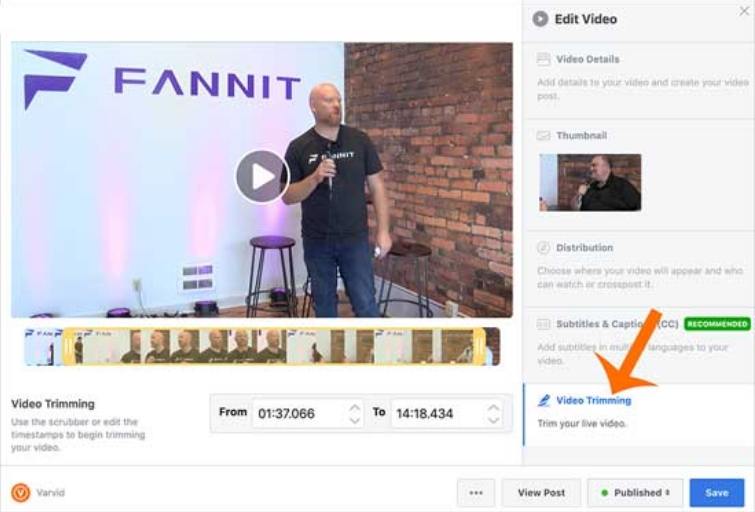The width and height of the screenshot is (755, 512).
Task: Click the Video Details icon
Action: 543,59
